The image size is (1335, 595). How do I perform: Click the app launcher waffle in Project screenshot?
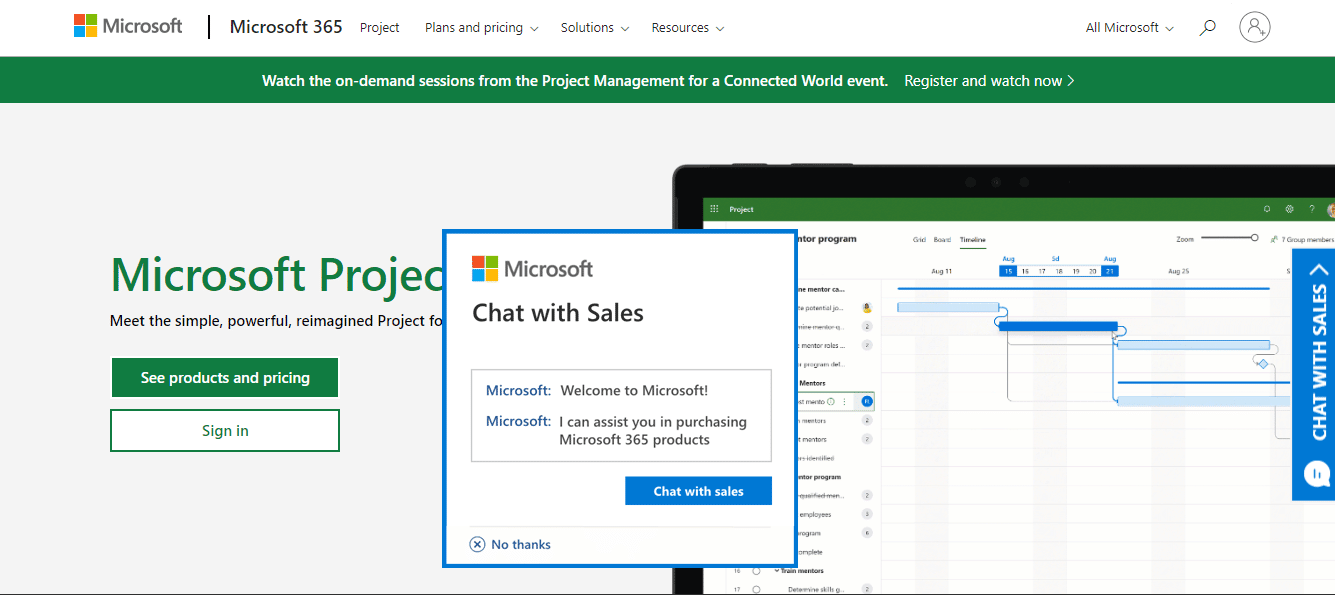714,209
